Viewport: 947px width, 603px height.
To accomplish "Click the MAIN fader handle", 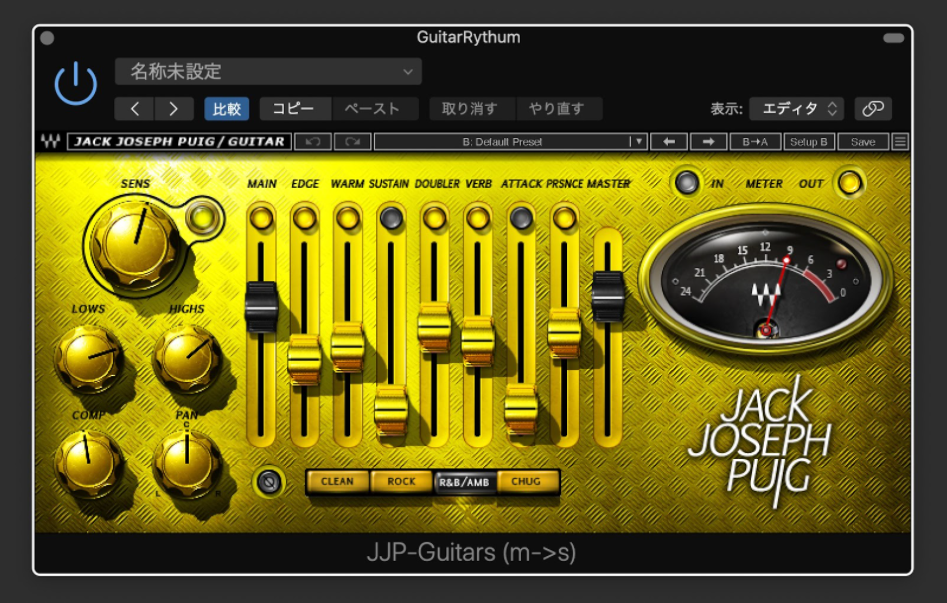I will point(262,307).
